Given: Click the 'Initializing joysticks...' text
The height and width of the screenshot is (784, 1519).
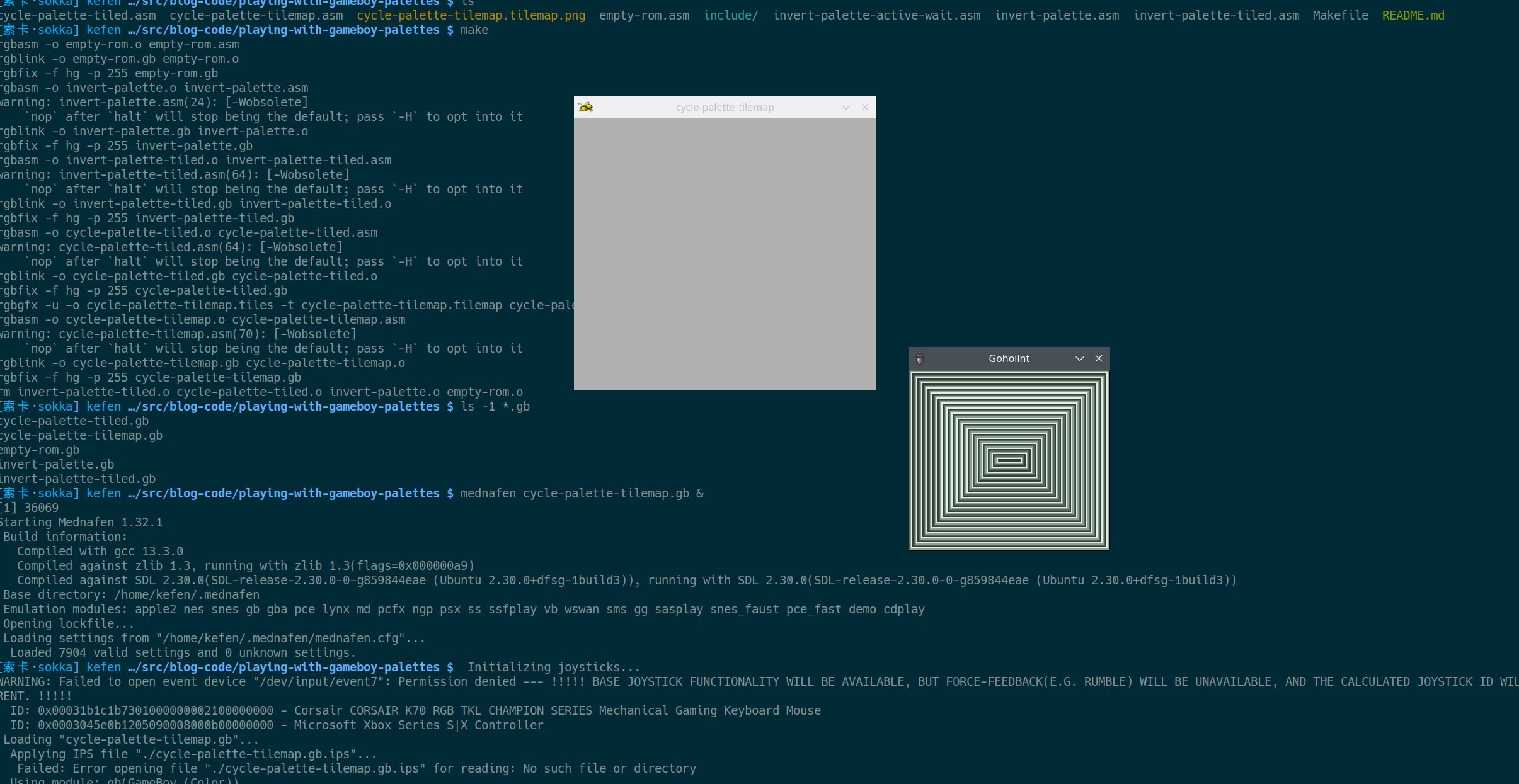Looking at the screenshot, I should click(554, 667).
